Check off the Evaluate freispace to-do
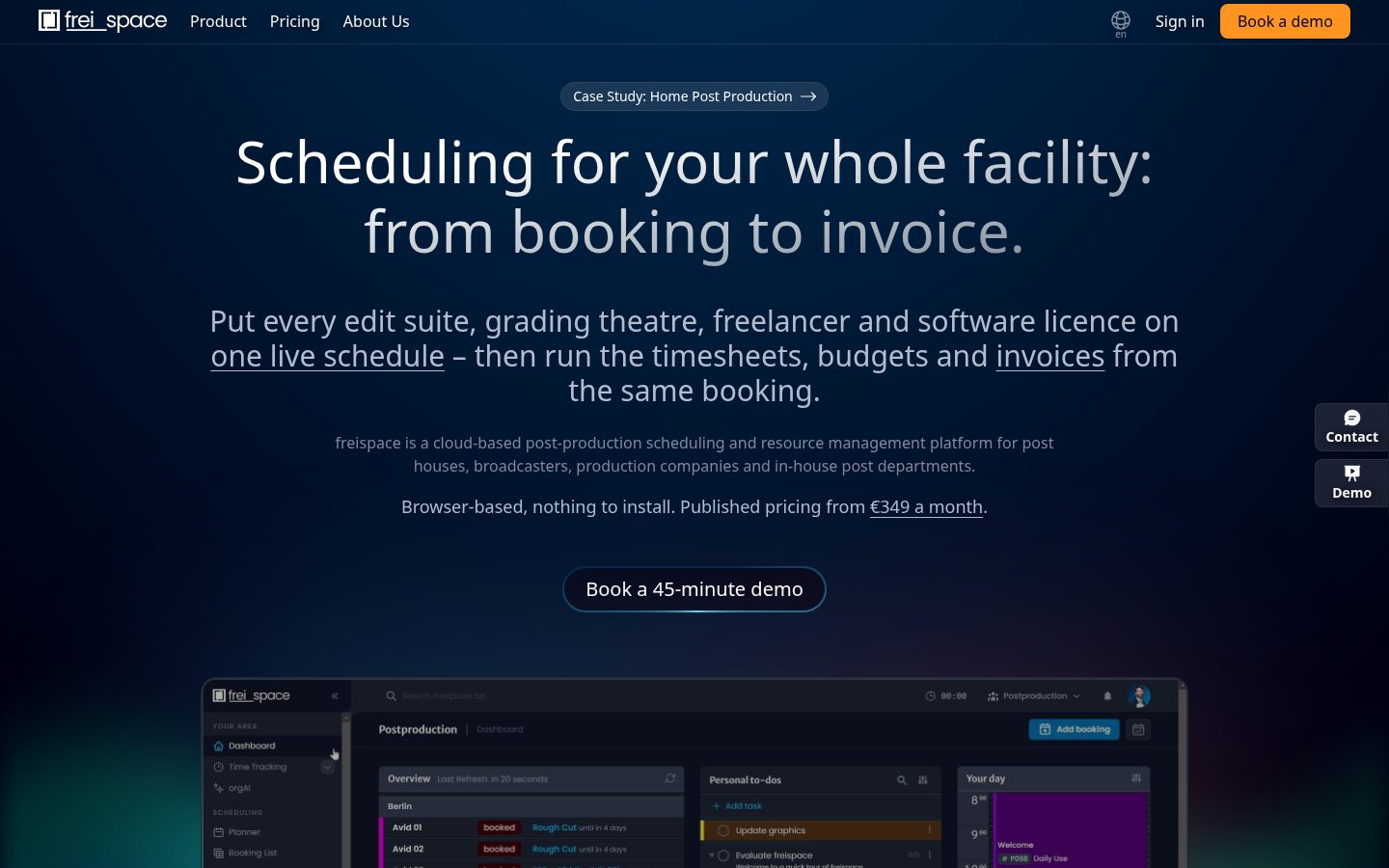This screenshot has height=868, width=1389. [723, 855]
